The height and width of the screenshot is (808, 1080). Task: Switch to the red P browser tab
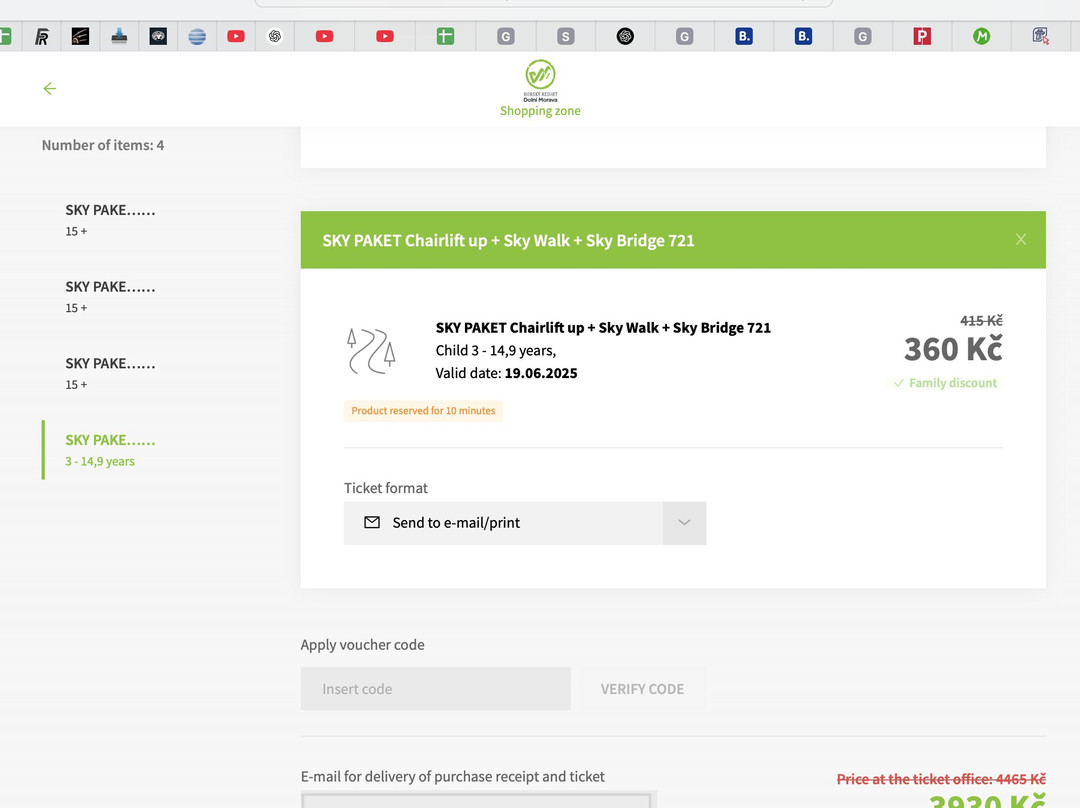click(922, 37)
